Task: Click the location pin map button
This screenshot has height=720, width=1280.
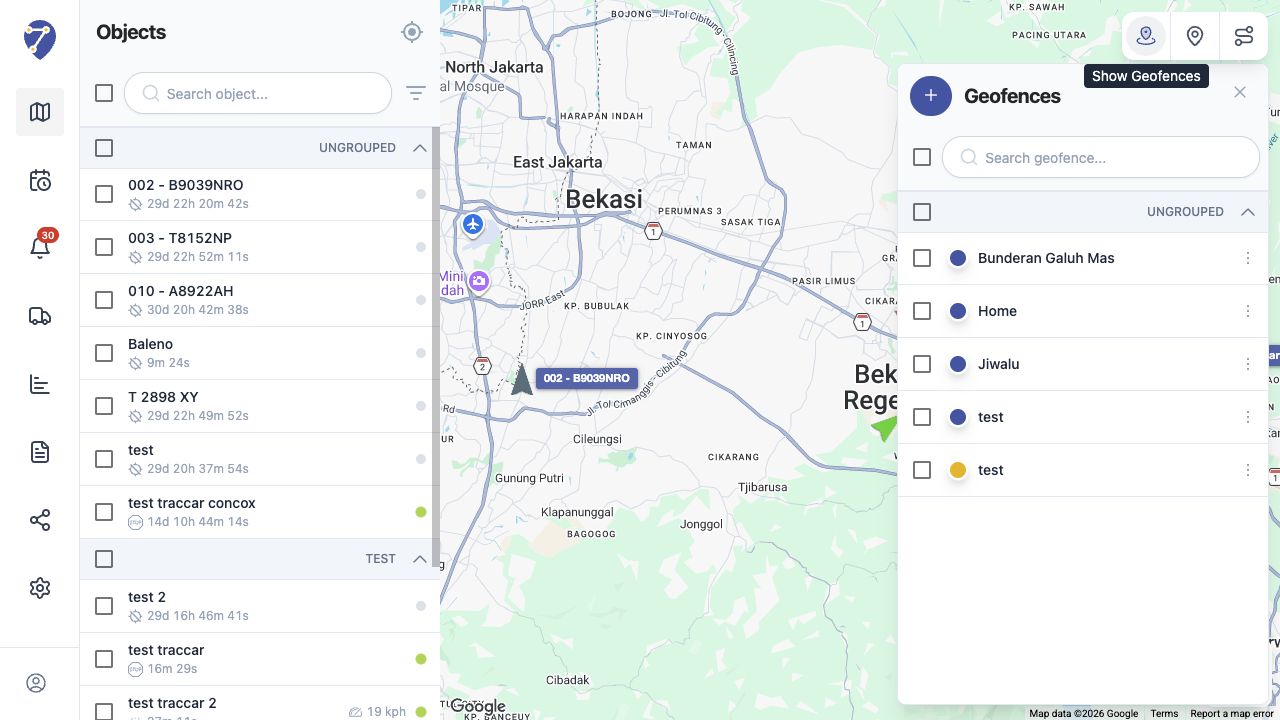Action: pos(1195,37)
